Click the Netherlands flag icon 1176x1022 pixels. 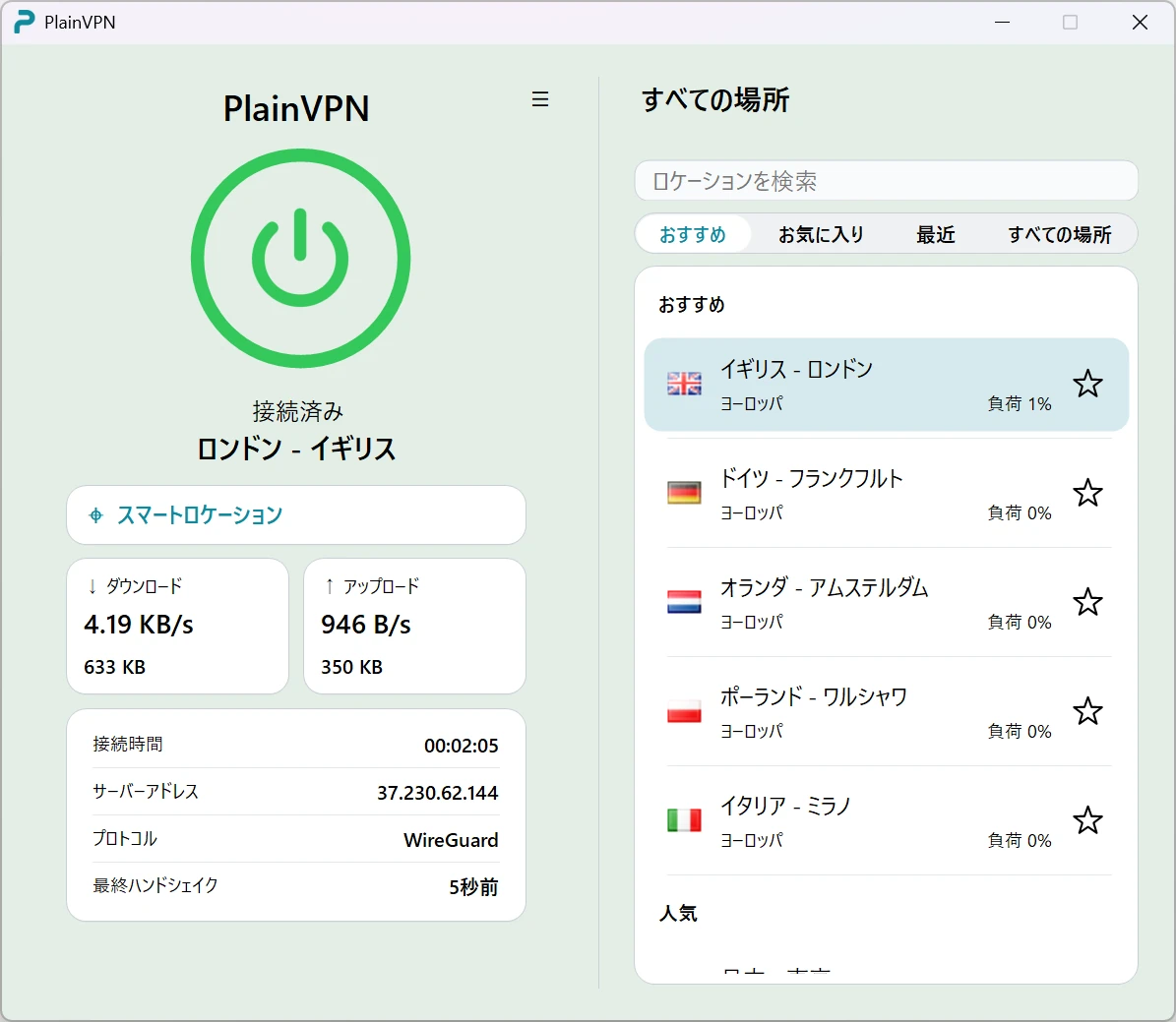(684, 602)
